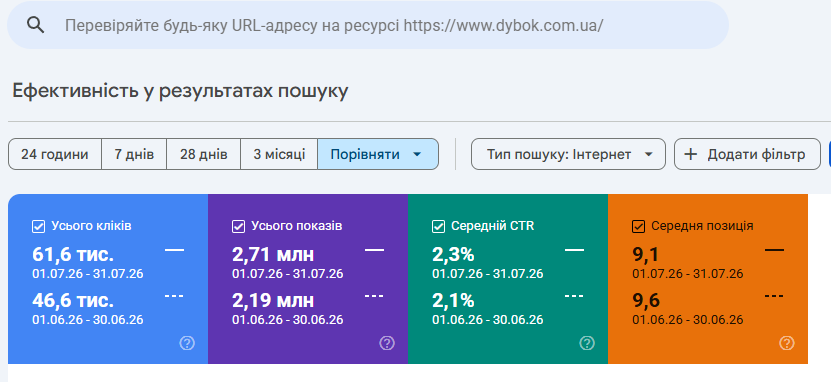Click the 2,71 млн impressions value
Image resolution: width=831 pixels, height=382 pixels.
coord(273,255)
